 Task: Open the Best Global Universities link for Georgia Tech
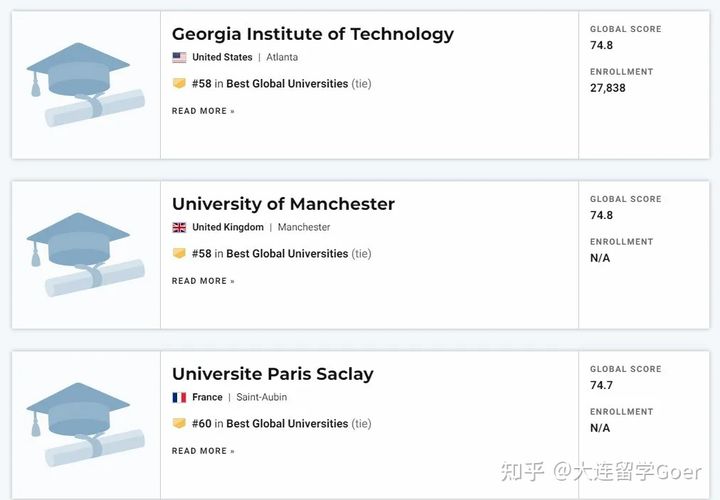(287, 84)
